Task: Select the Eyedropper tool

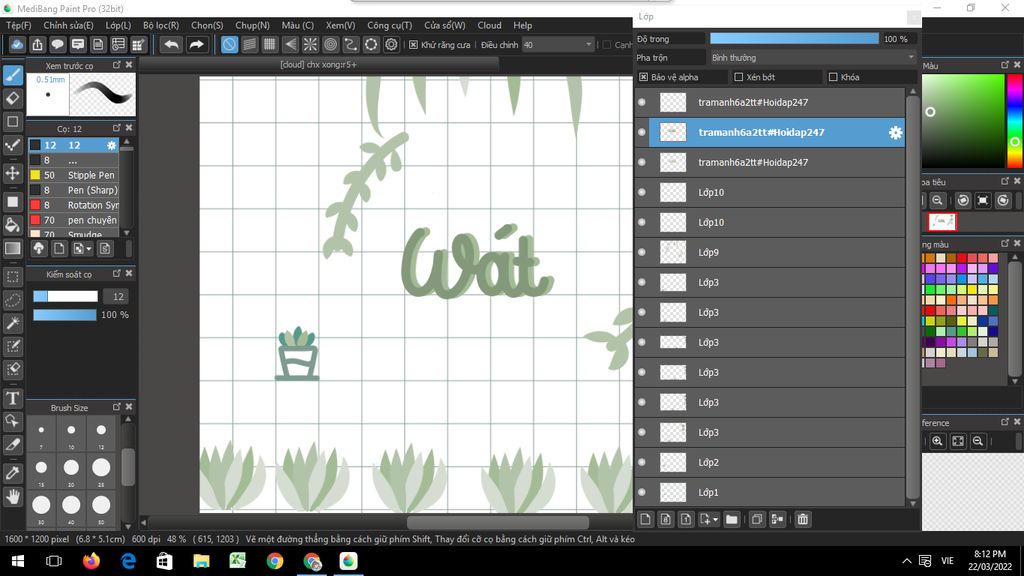Action: pyautogui.click(x=12, y=473)
